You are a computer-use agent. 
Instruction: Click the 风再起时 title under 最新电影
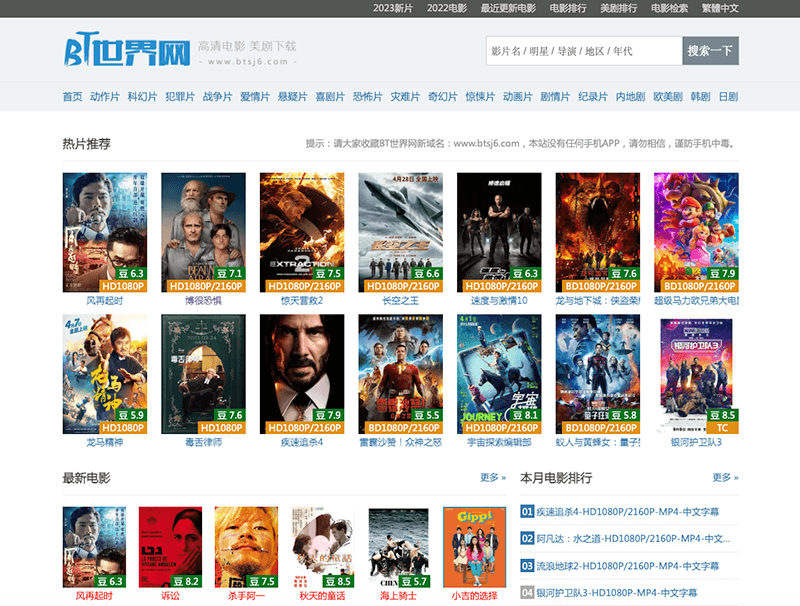click(94, 596)
